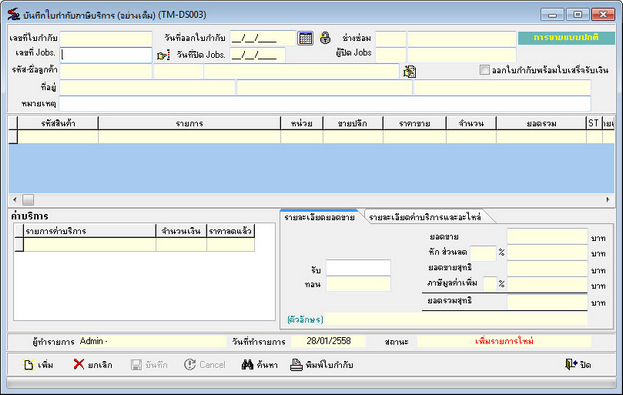The height and width of the screenshot is (395, 623).
Task: Click the หมายเหตุ remarks field
Action: click(x=325, y=104)
